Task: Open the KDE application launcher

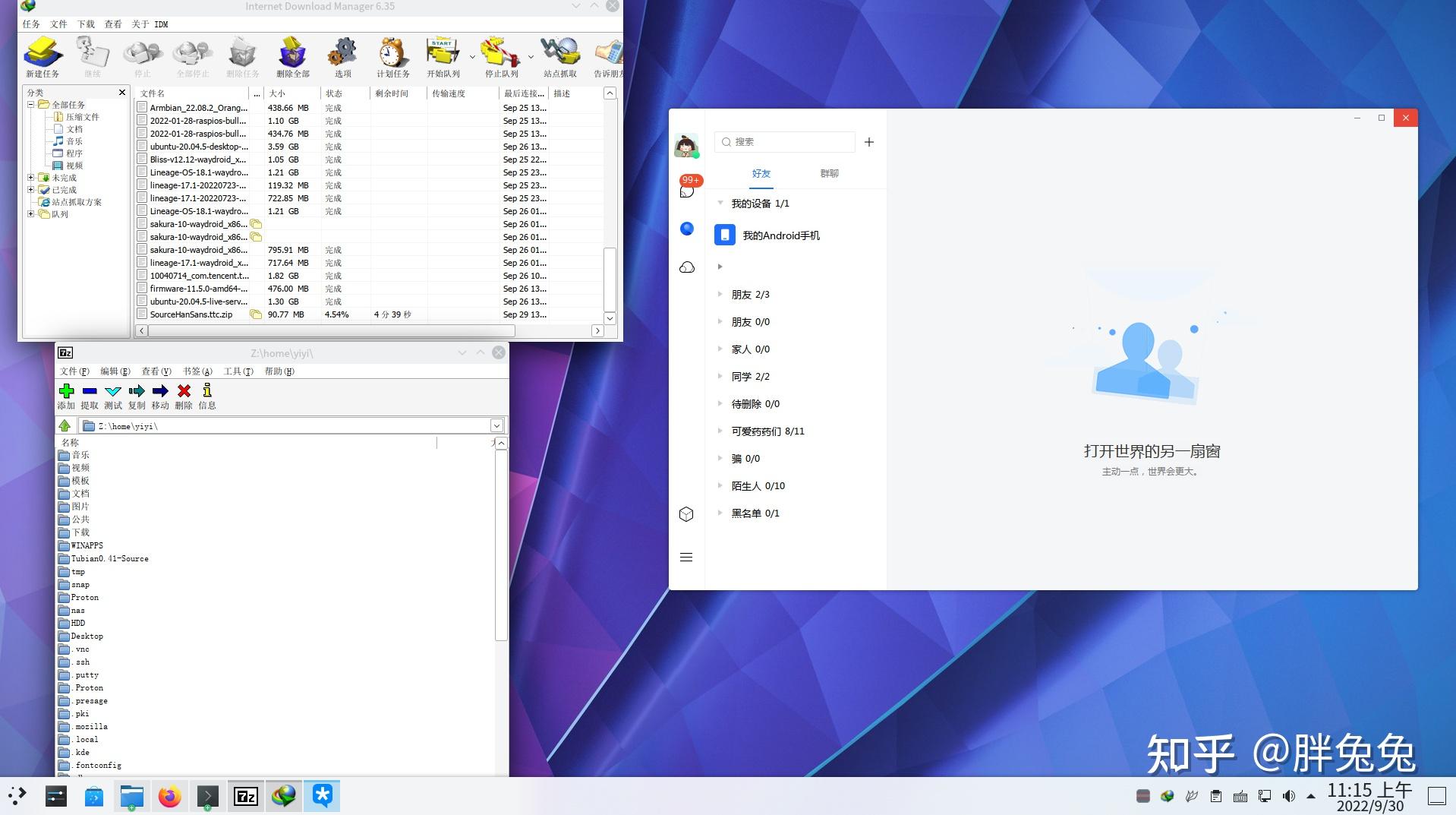Action: (17, 796)
